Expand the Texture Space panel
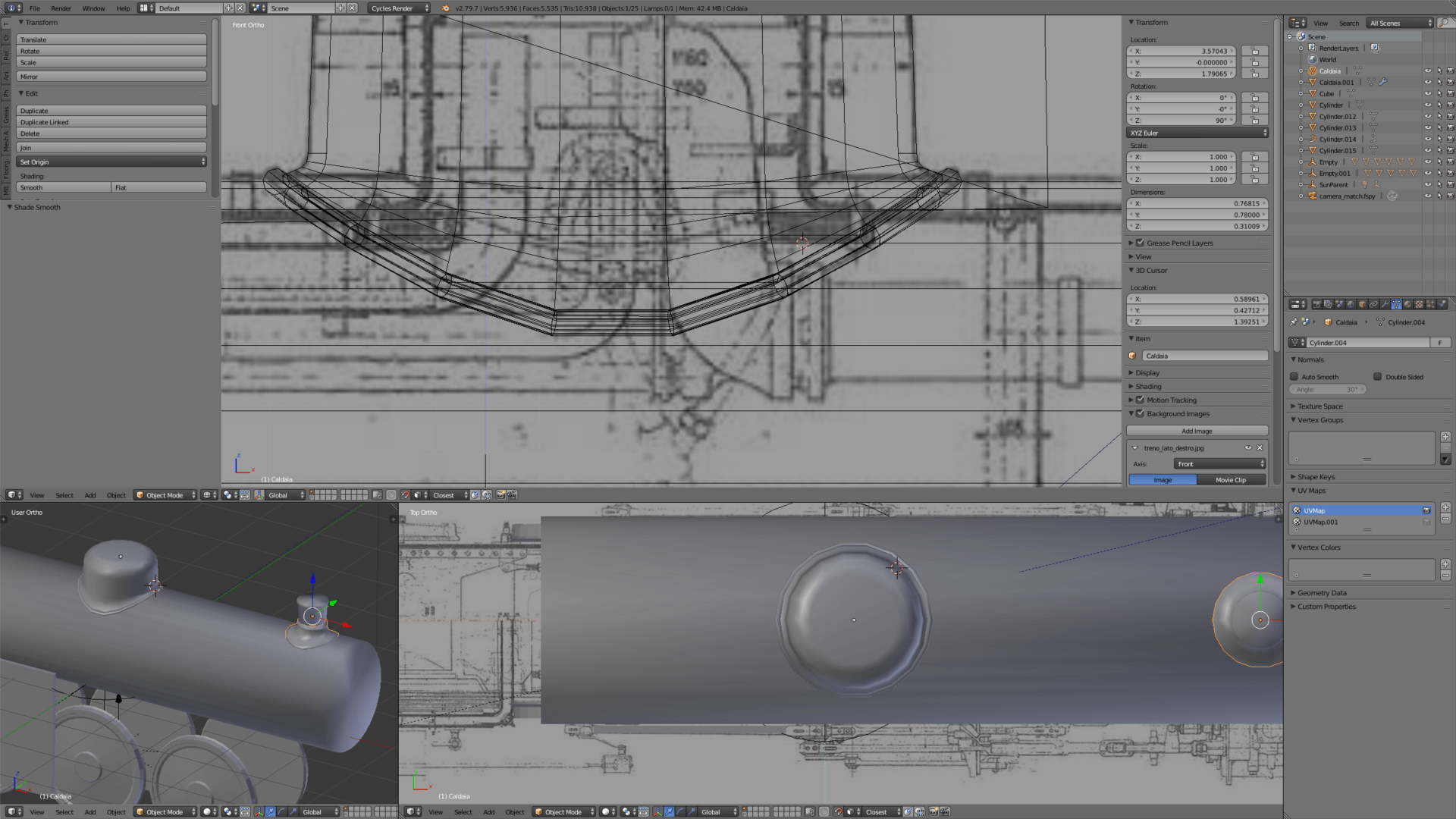This screenshot has height=819, width=1456. pyautogui.click(x=1319, y=406)
